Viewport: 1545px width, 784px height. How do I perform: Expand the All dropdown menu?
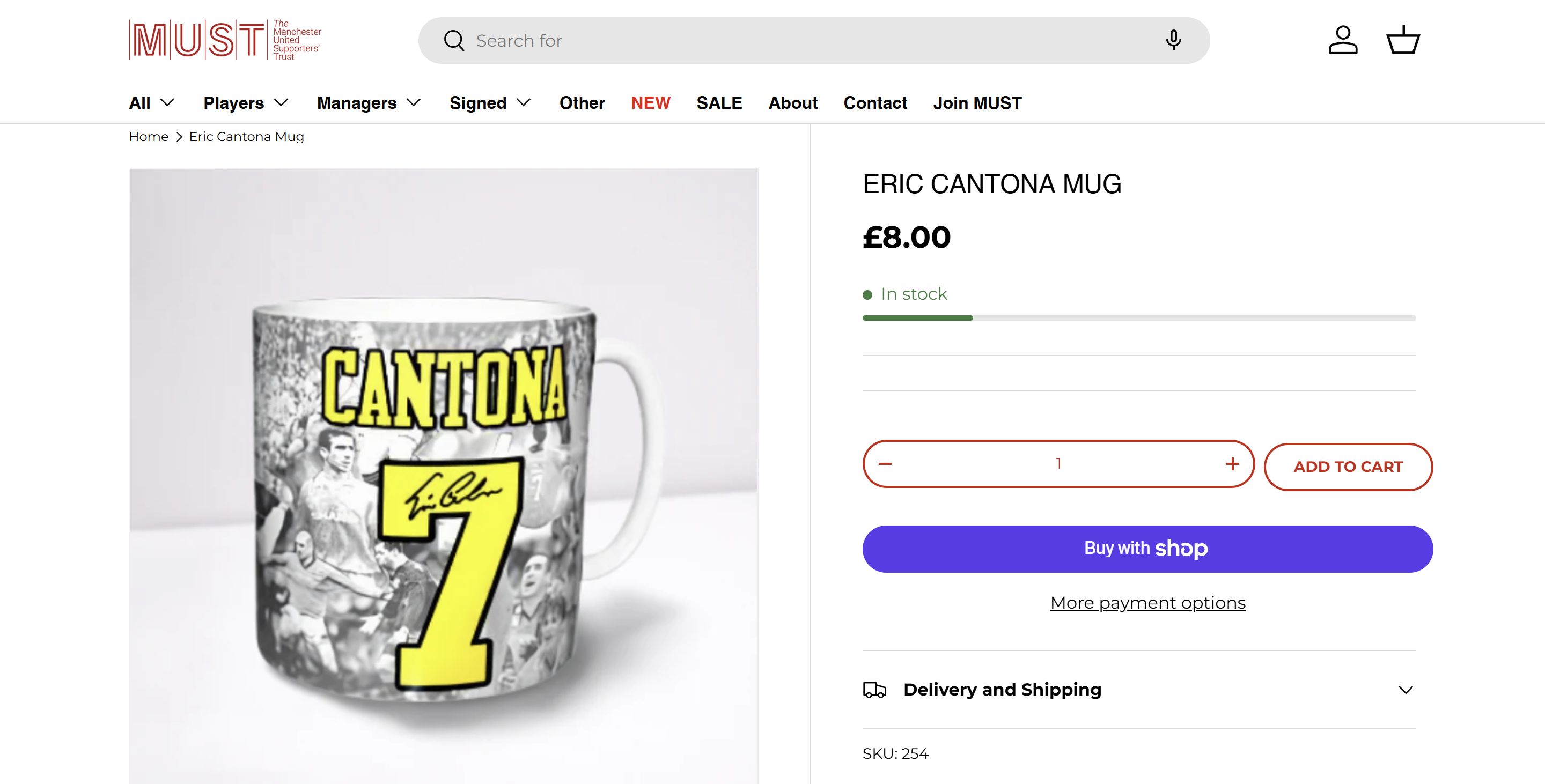click(152, 103)
